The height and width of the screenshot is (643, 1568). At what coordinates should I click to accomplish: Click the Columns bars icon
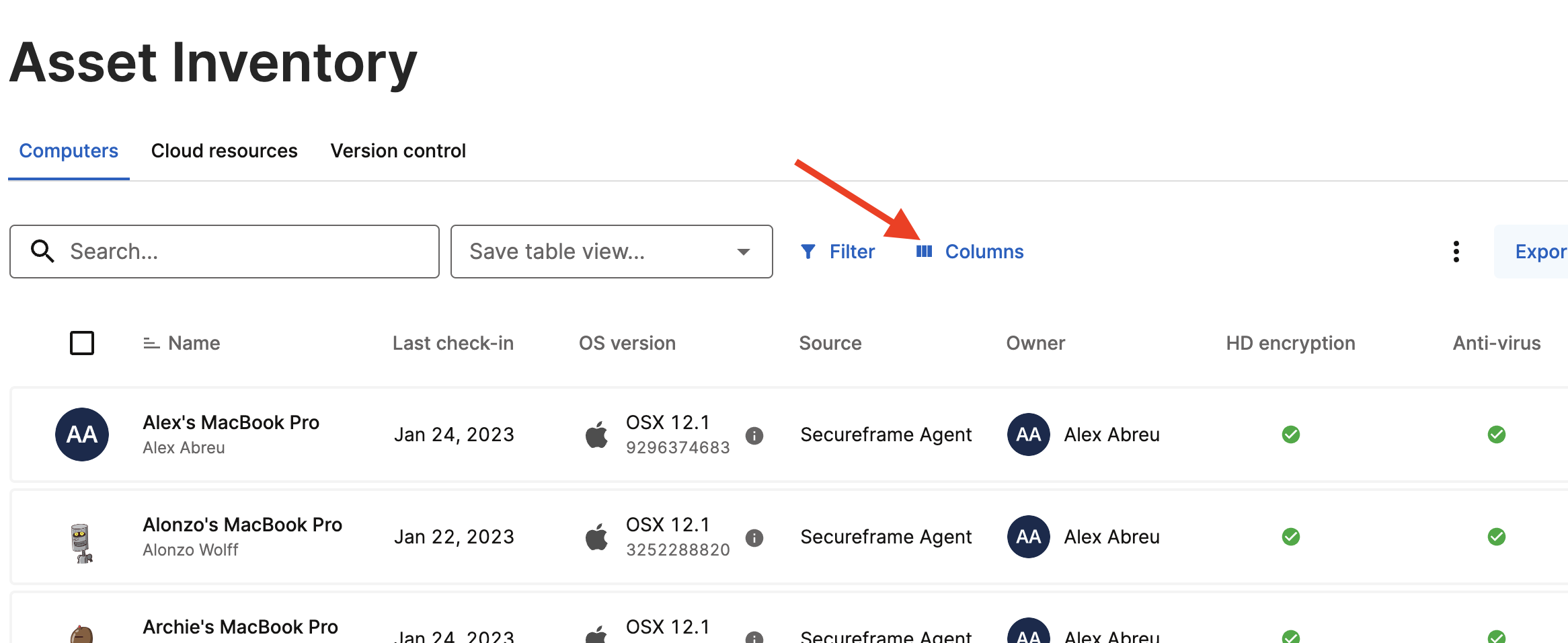tap(924, 251)
